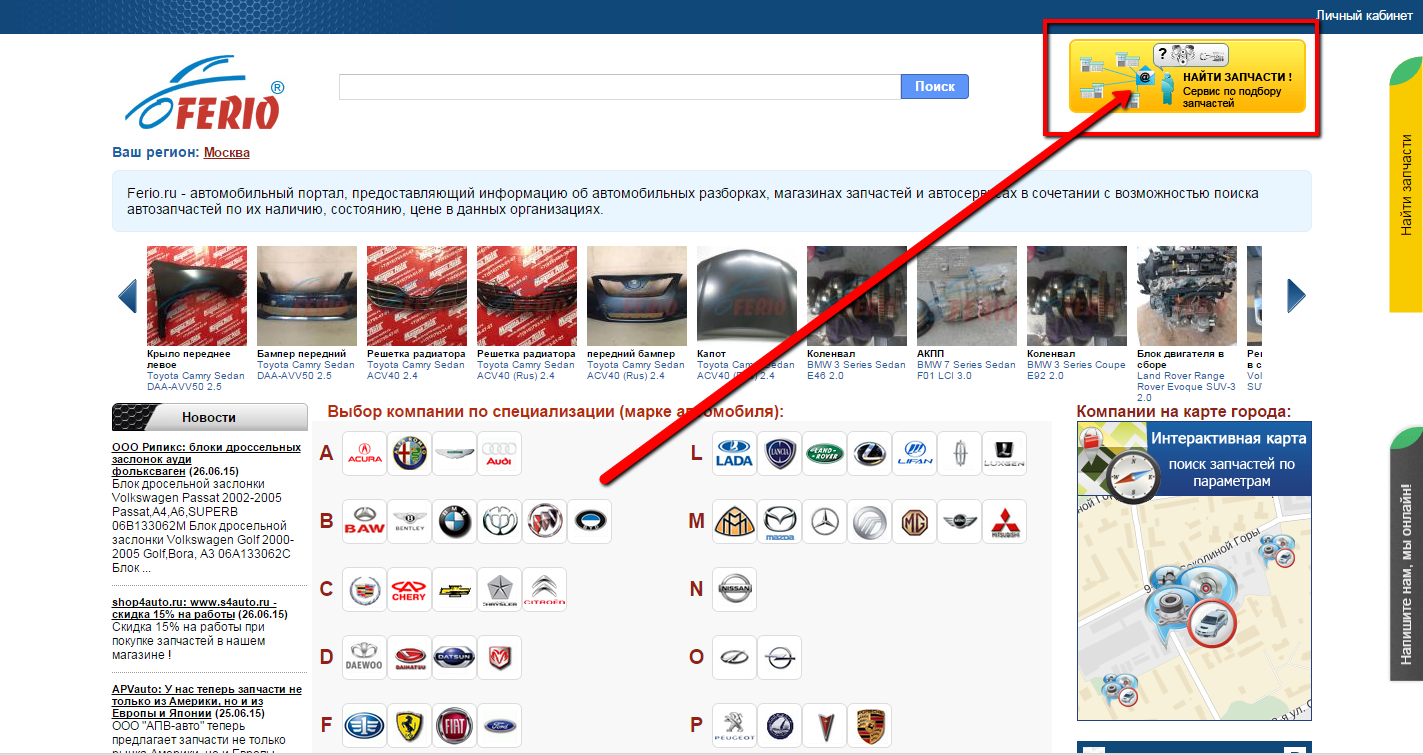Select the Lincoln brand logo
Screen dimensions: 1423x755
coord(960,454)
